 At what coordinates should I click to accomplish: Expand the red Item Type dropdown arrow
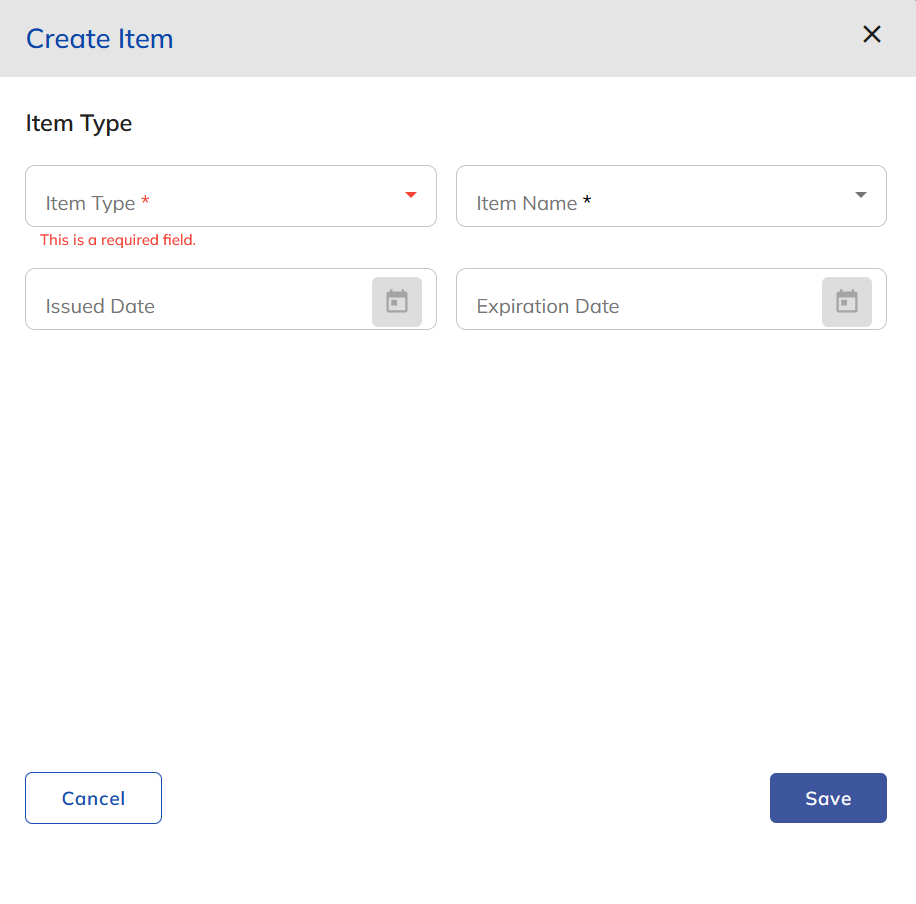(411, 195)
